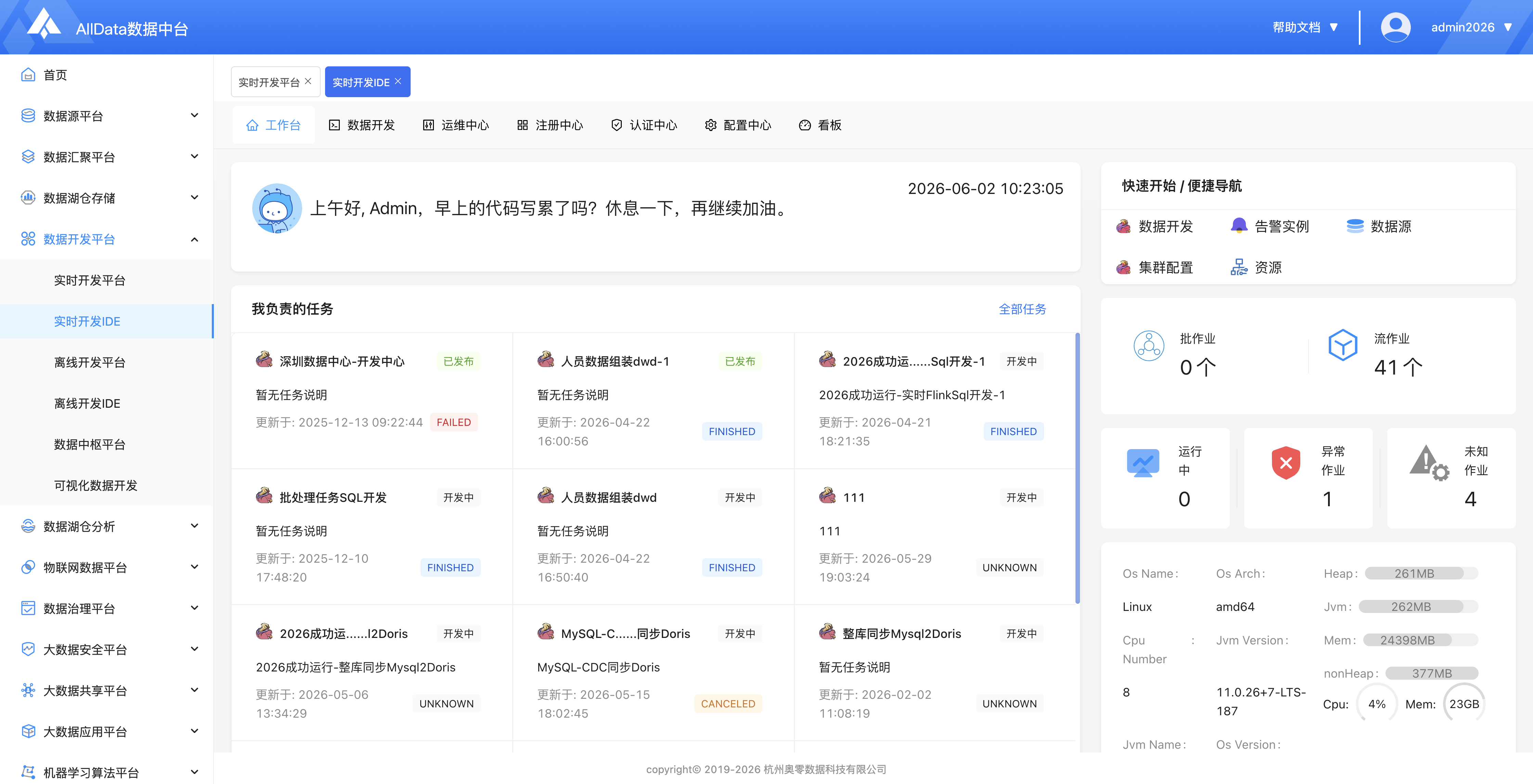Open 数据开发 in quick navigation

click(x=1155, y=226)
